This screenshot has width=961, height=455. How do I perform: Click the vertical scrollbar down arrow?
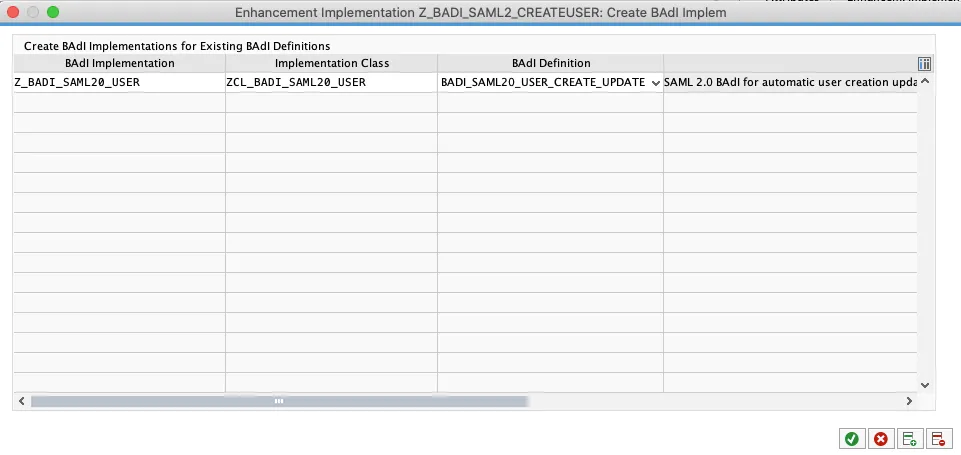[925, 385]
